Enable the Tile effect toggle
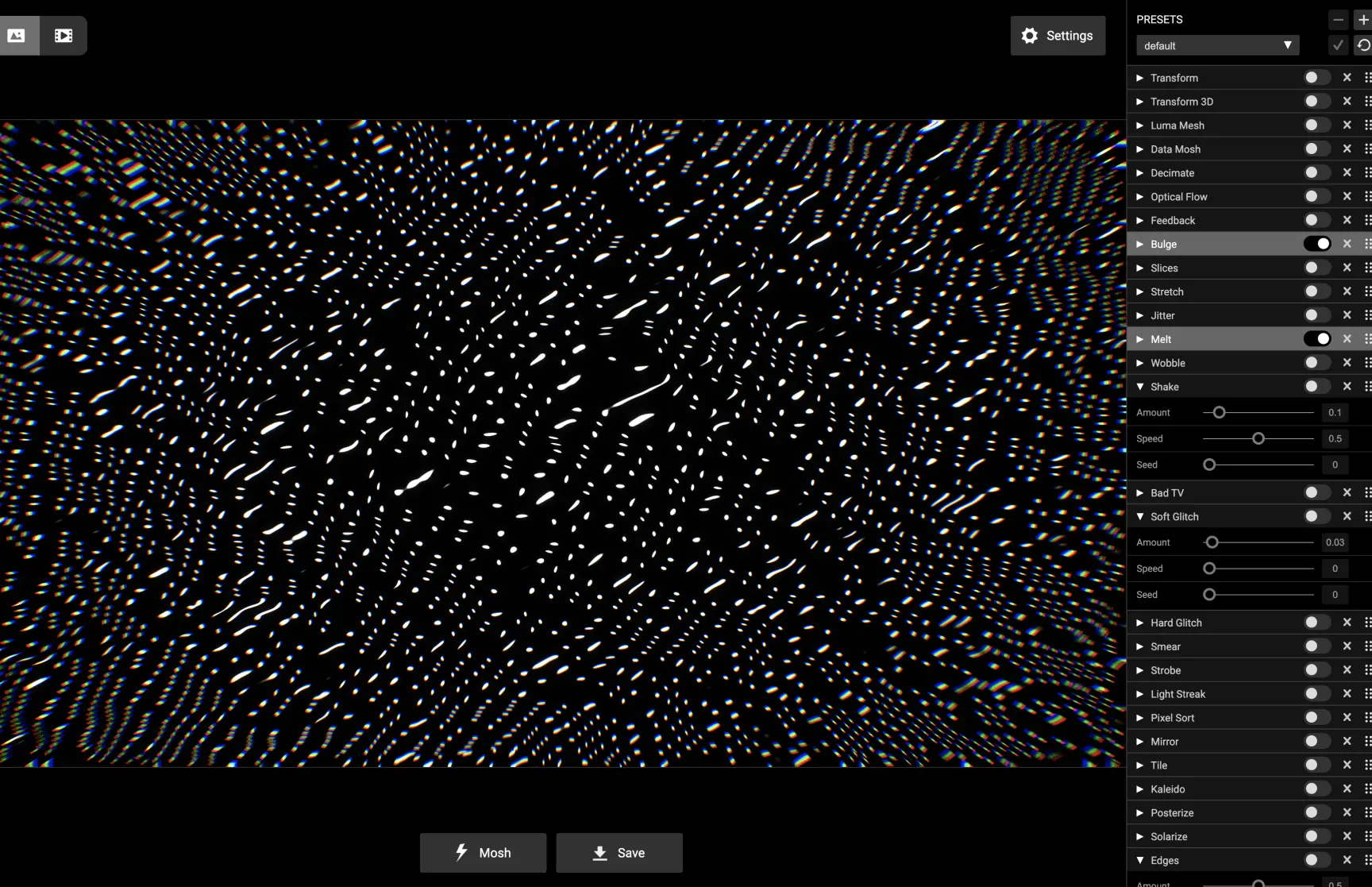Image resolution: width=1372 pixels, height=887 pixels. 1317,766
